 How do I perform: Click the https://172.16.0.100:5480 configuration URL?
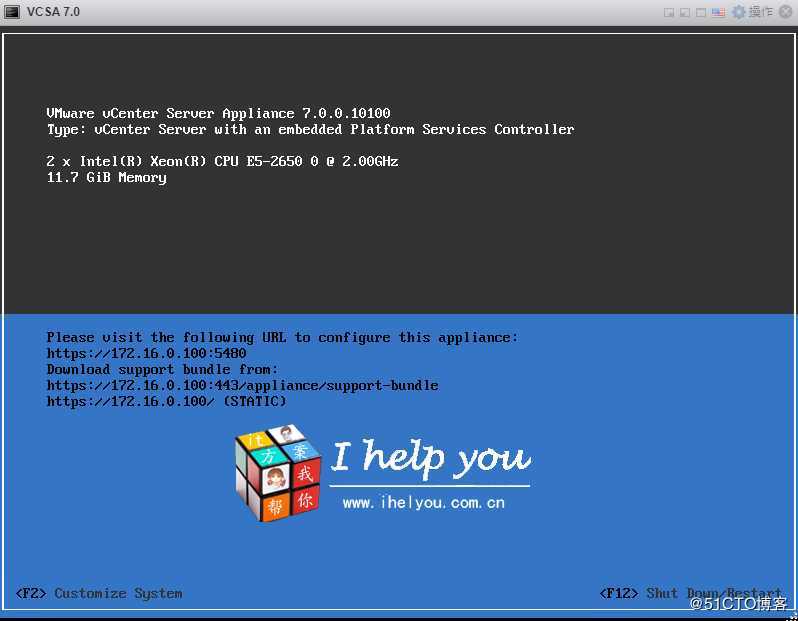tap(147, 353)
